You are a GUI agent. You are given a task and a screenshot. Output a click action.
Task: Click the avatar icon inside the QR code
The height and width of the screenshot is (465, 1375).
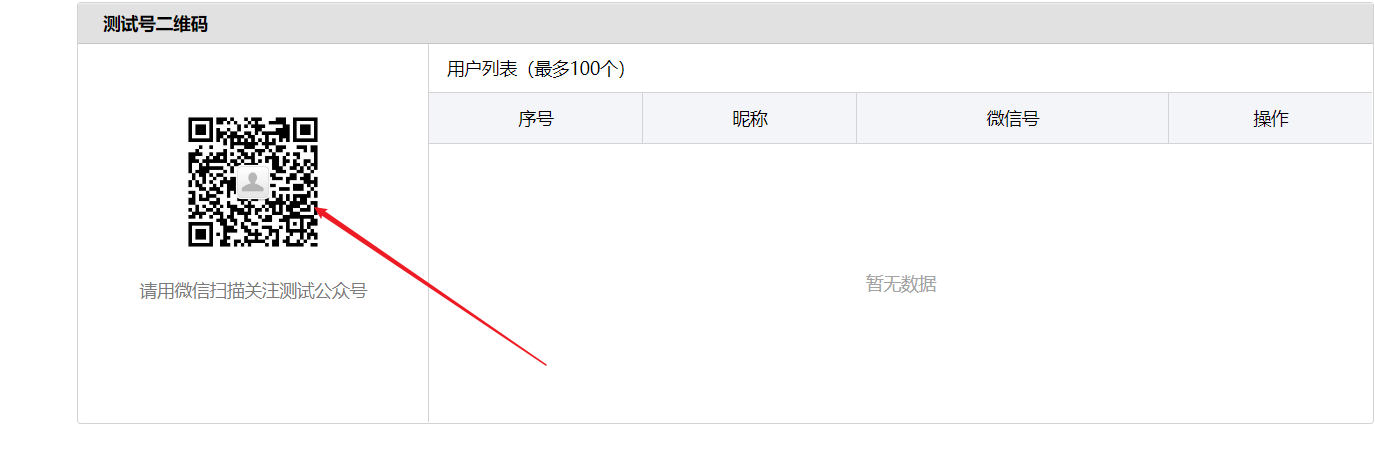coord(253,182)
